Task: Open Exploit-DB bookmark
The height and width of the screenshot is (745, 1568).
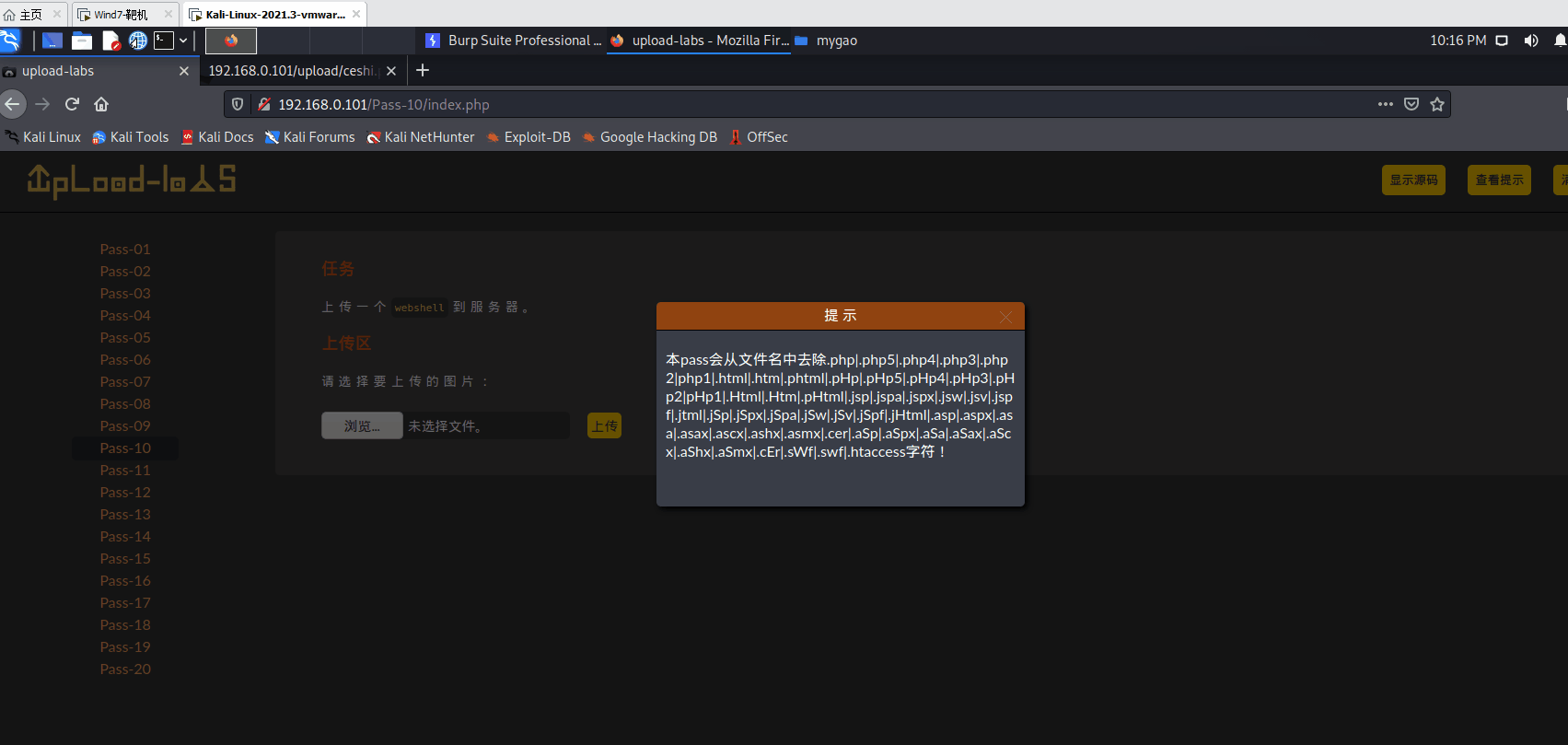Action: pyautogui.click(x=528, y=137)
